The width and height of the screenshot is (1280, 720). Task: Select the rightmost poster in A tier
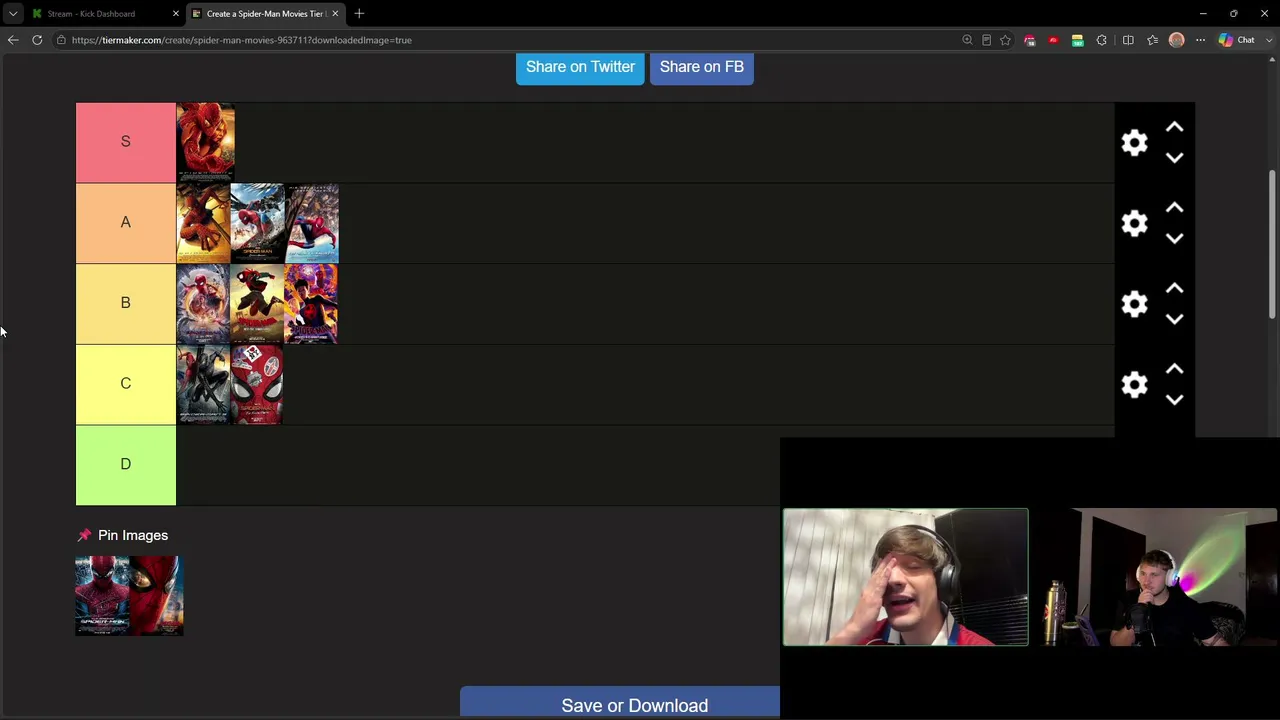point(311,223)
